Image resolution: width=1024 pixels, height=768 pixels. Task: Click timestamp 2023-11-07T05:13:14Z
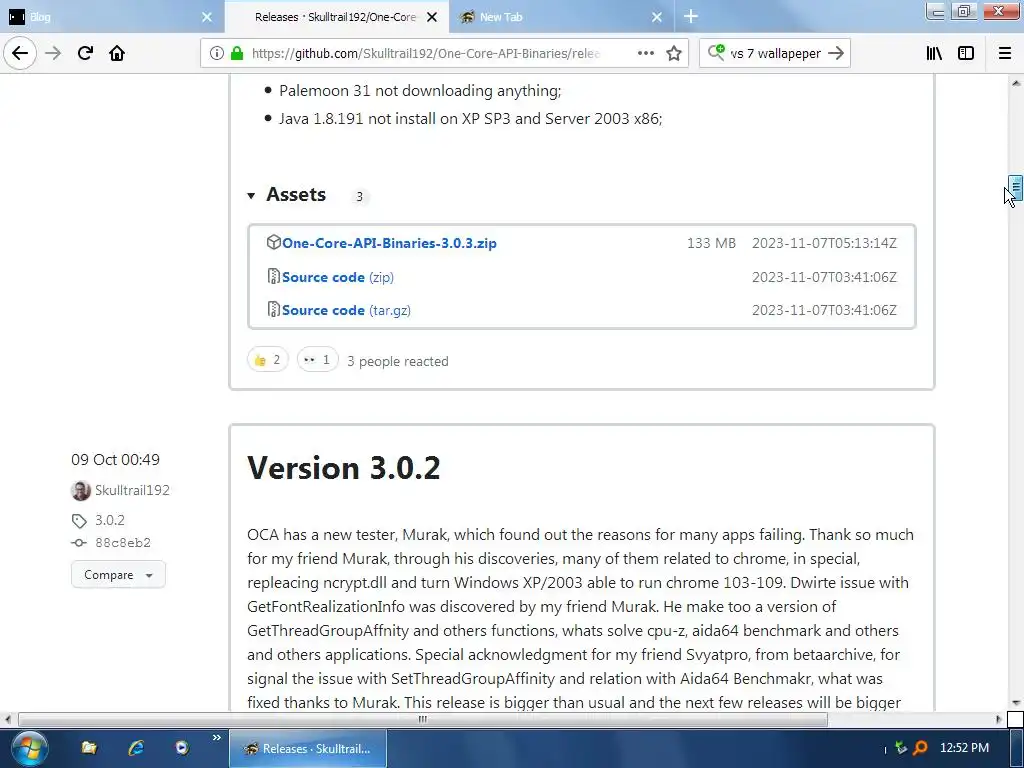click(824, 243)
